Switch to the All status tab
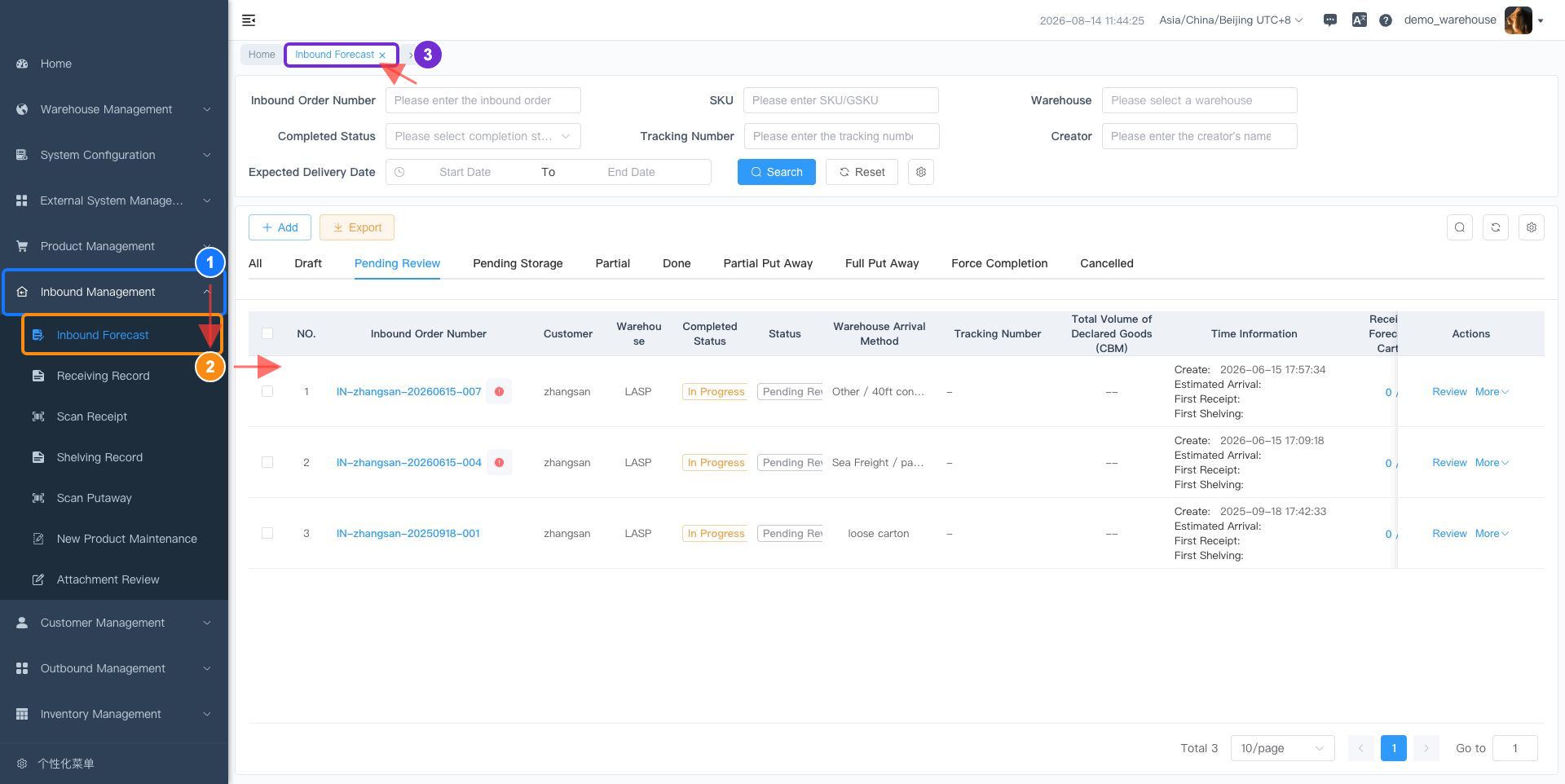This screenshot has height=784, width=1565. [255, 263]
